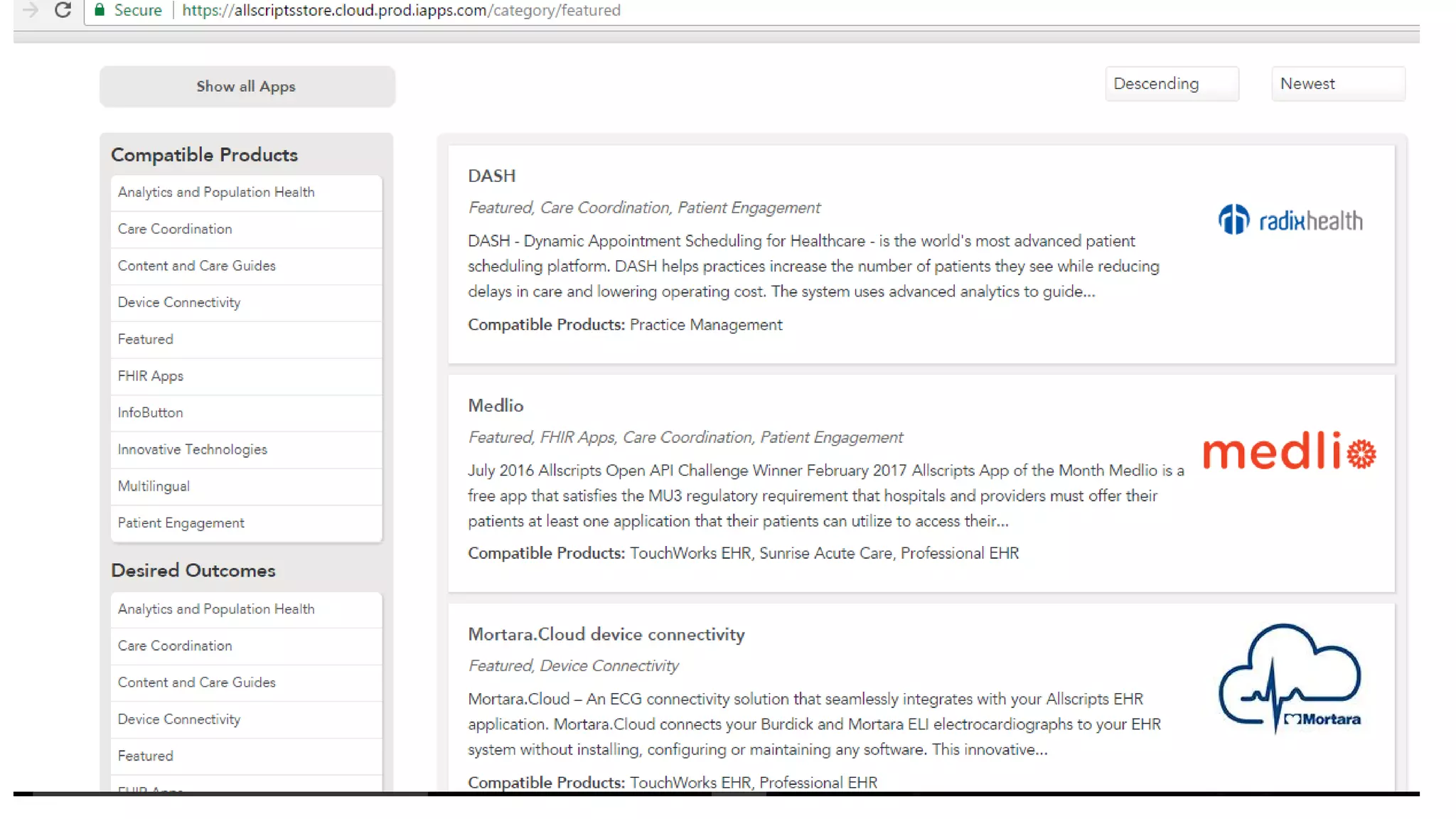Image resolution: width=1456 pixels, height=819 pixels.
Task: Select Multilingual in Compatible Products list
Action: 154,486
